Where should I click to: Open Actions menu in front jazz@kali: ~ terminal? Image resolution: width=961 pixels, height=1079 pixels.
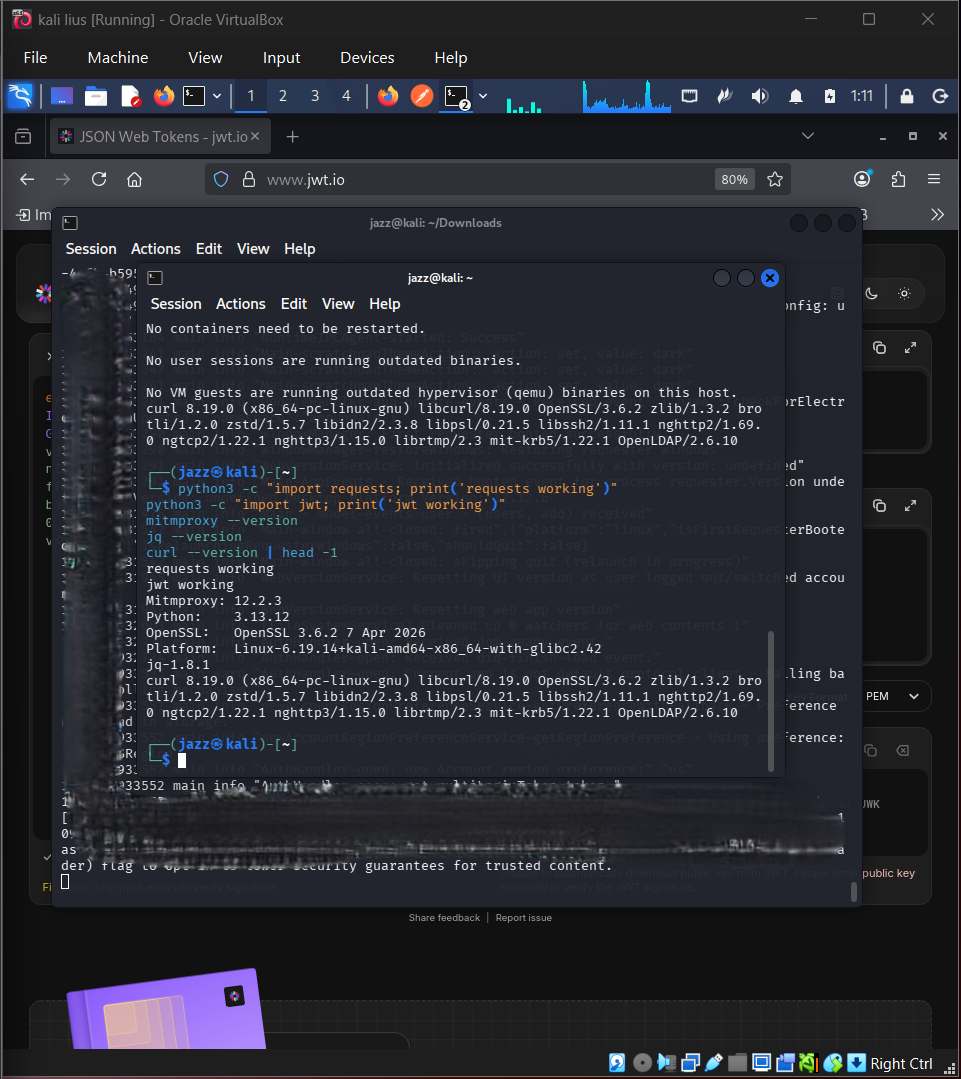241,304
